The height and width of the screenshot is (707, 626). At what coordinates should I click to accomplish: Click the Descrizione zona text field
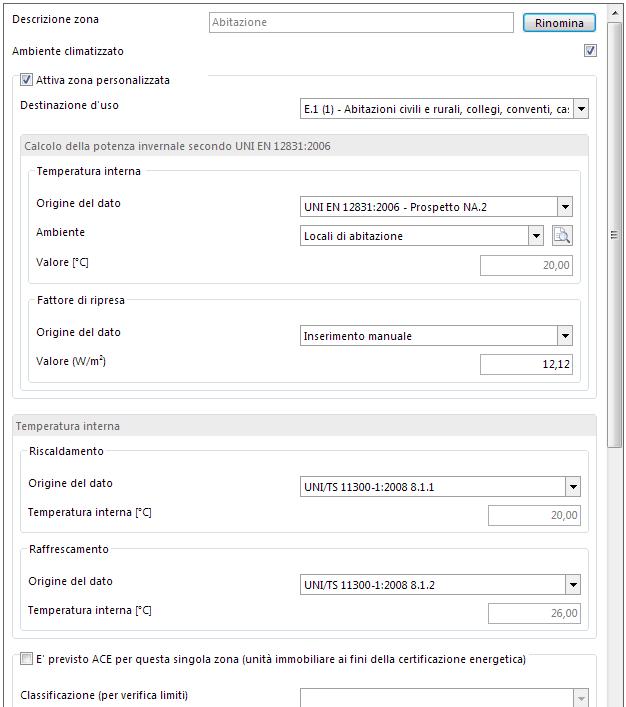click(361, 22)
